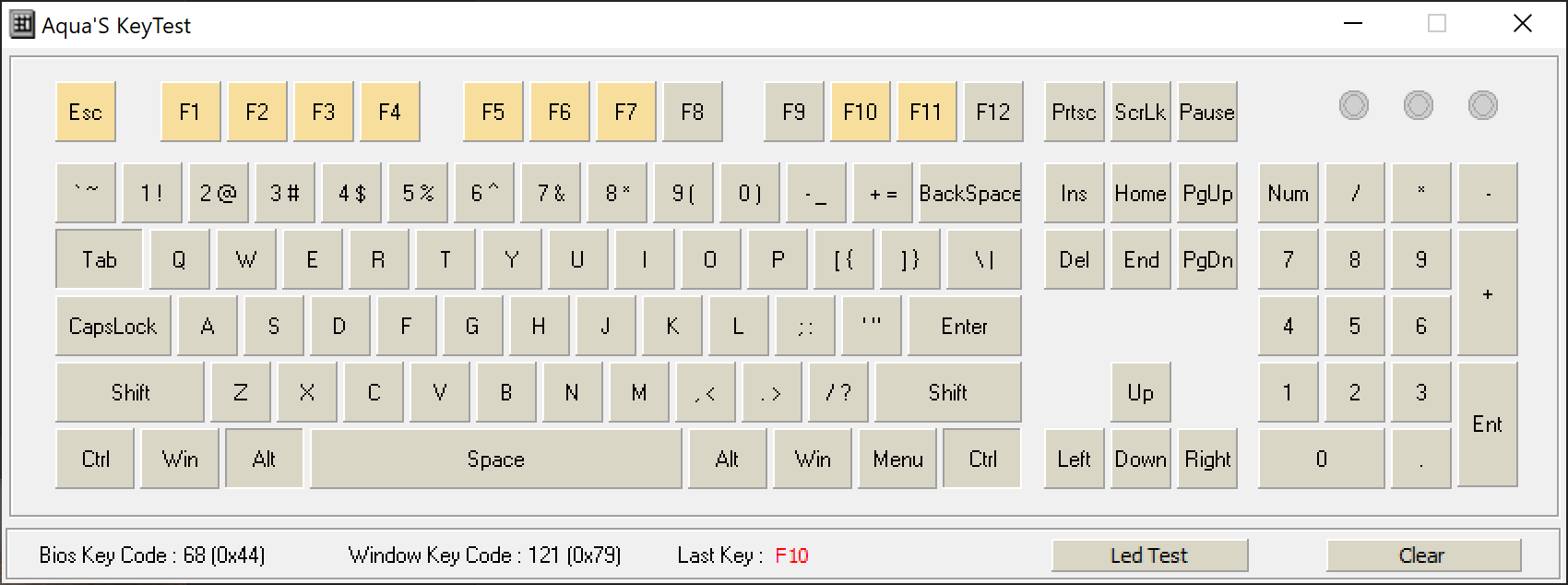Toggle the CapsLock key
Screen dimensions: 1568x585
coord(113,326)
